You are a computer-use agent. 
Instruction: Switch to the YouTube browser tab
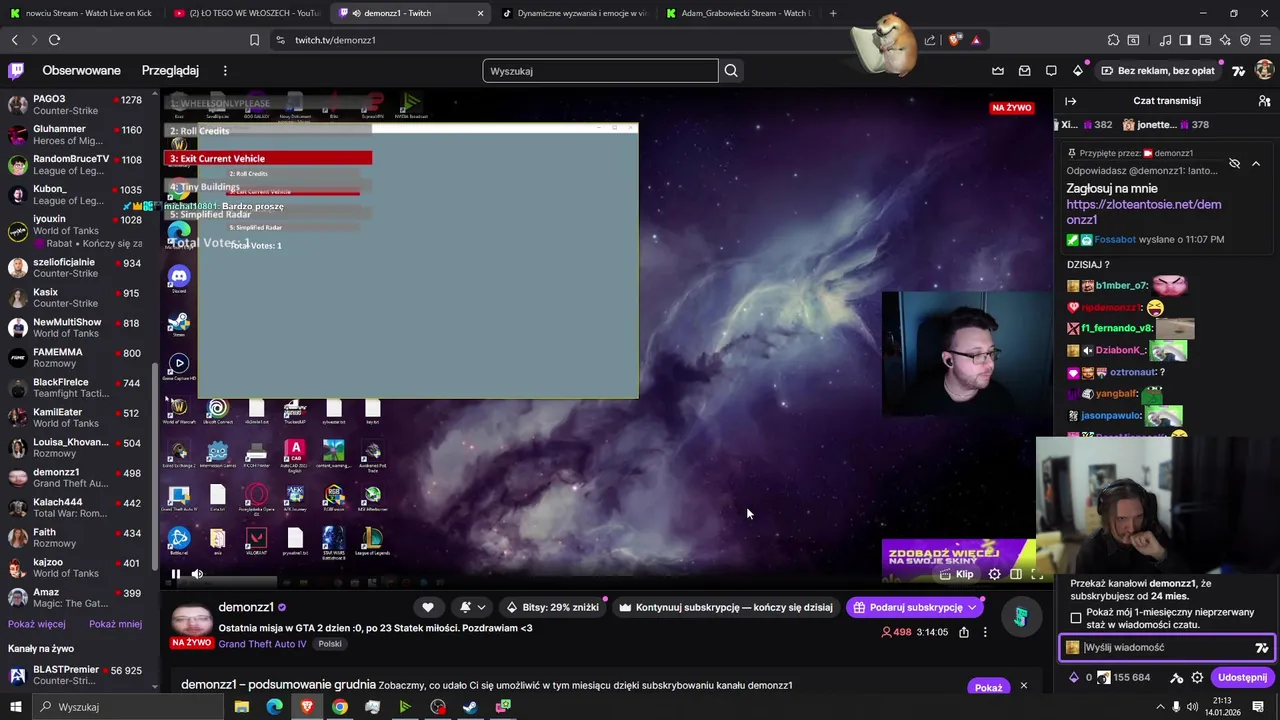[x=245, y=13]
